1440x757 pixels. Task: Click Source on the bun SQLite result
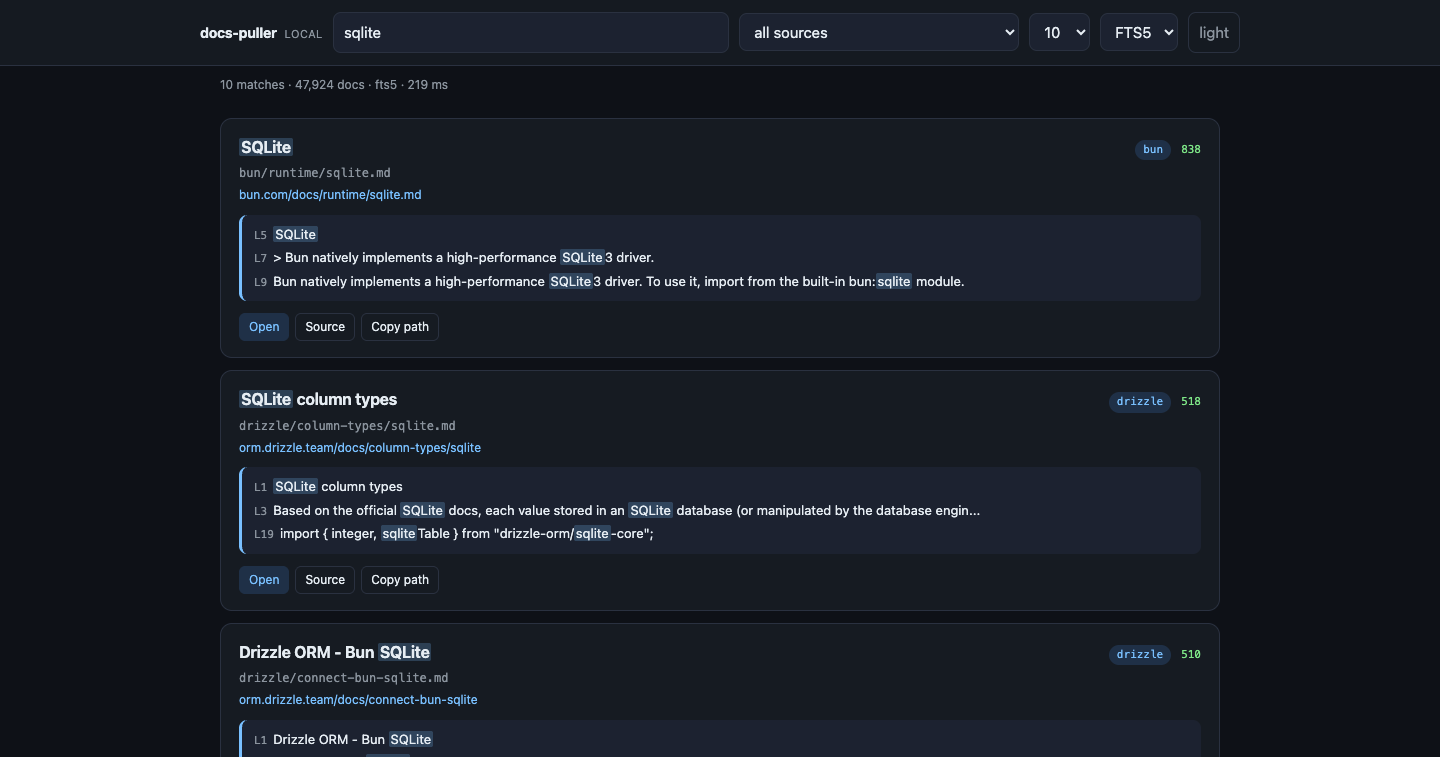(x=325, y=327)
